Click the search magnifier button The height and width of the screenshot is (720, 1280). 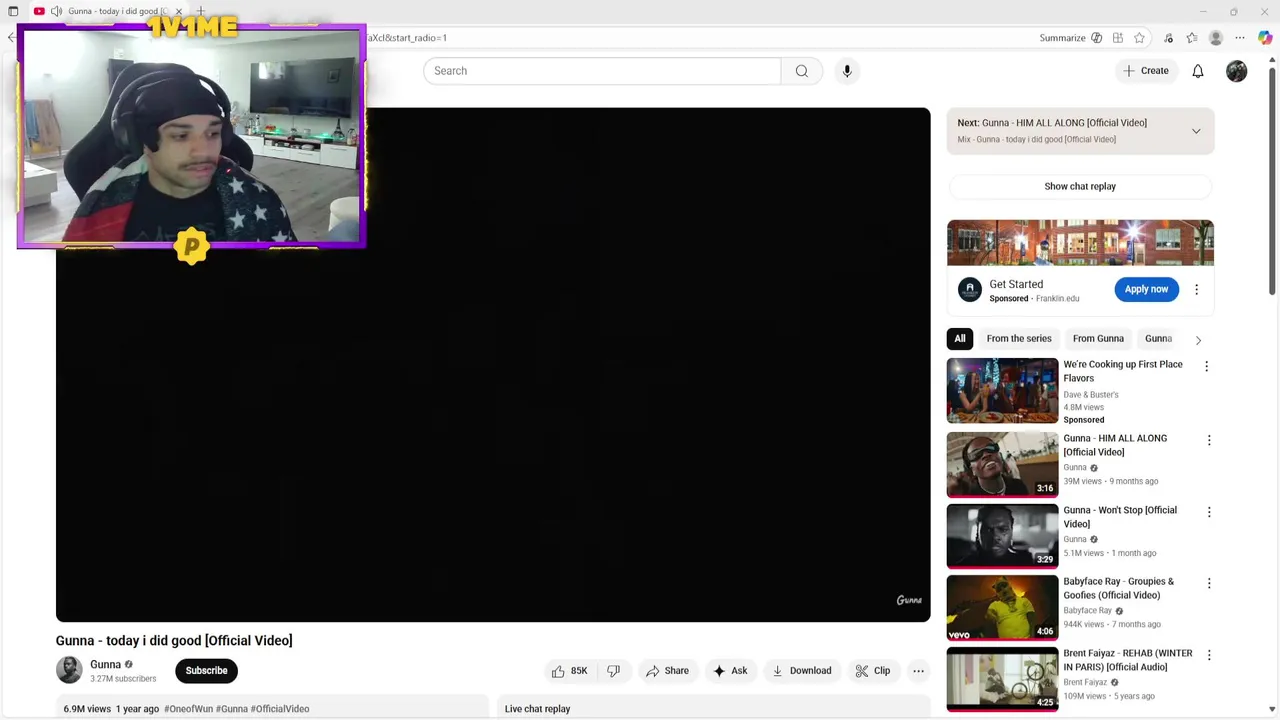point(801,71)
